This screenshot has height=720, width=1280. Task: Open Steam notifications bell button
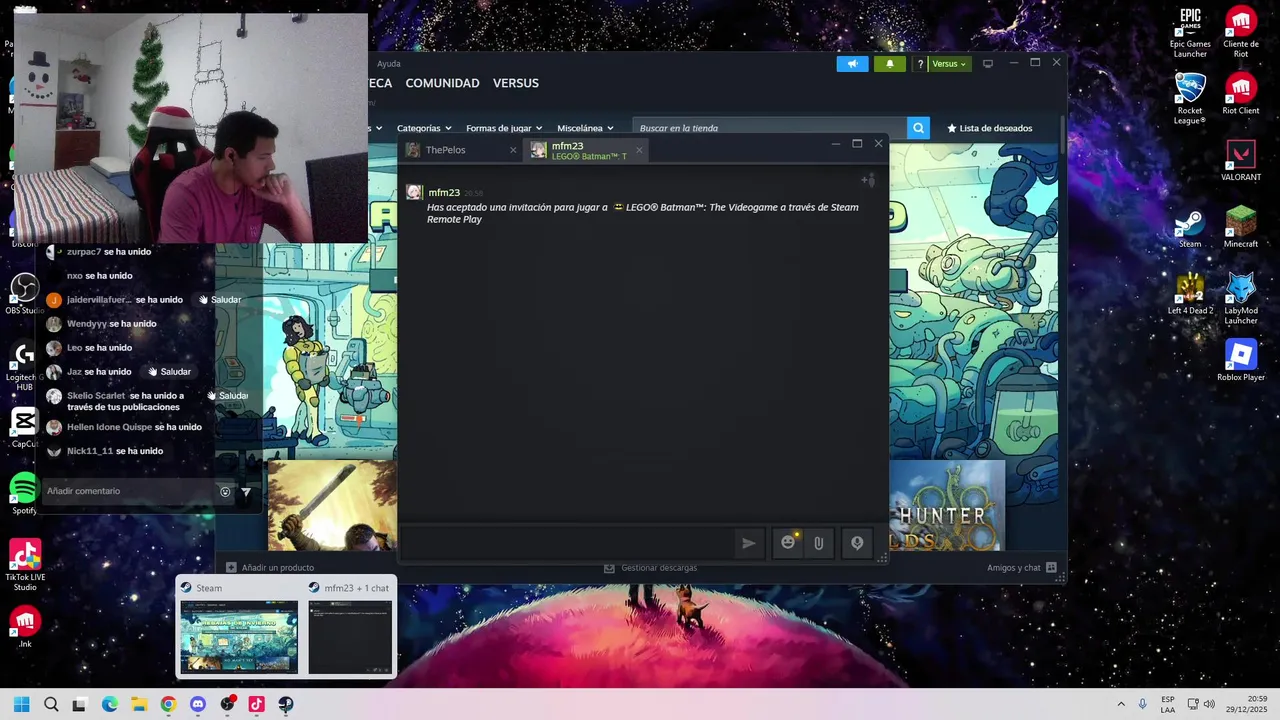pyautogui.click(x=890, y=64)
